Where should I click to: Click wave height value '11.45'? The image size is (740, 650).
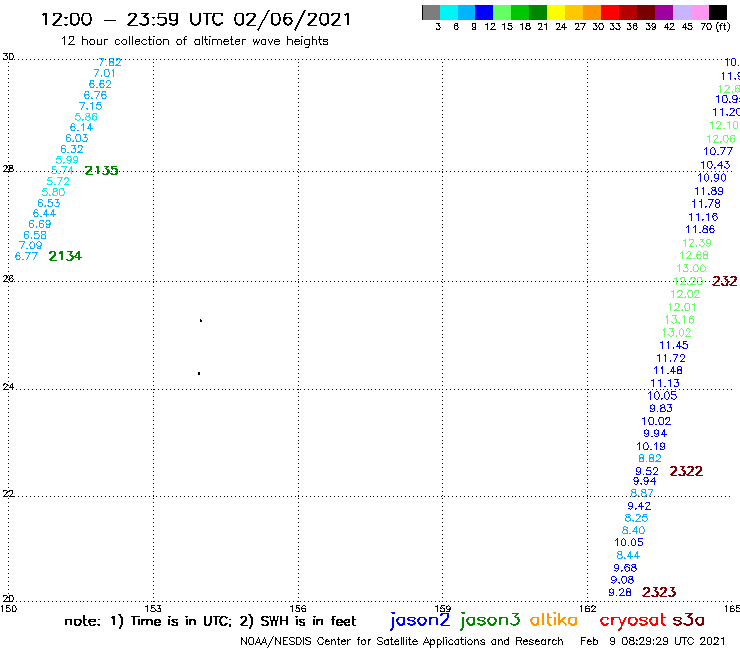[674, 345]
